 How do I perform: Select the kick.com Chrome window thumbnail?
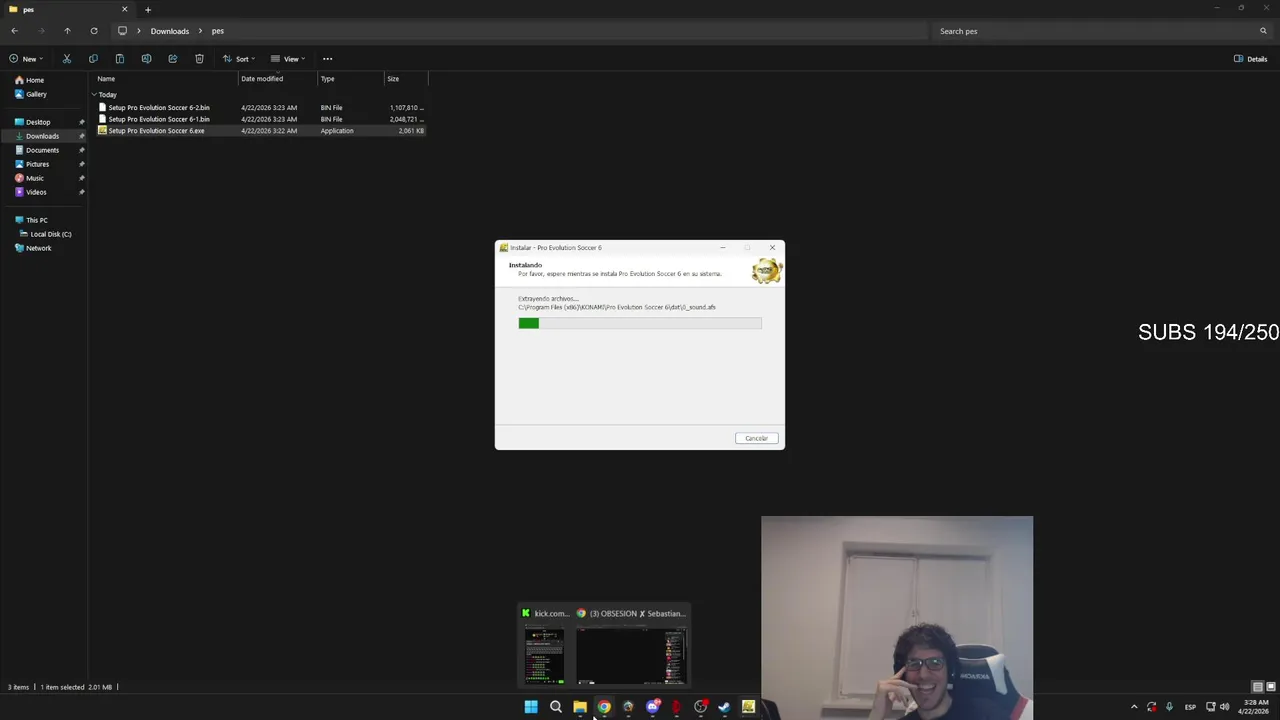(x=545, y=647)
